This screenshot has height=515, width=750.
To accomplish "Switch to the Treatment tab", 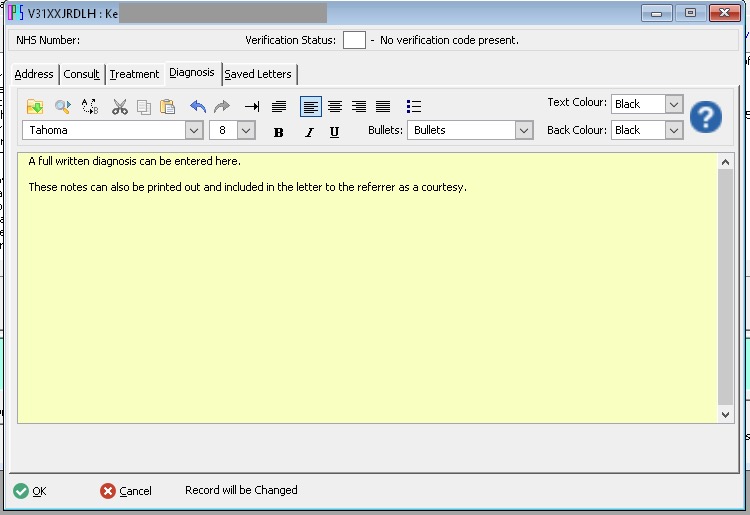I will point(134,74).
